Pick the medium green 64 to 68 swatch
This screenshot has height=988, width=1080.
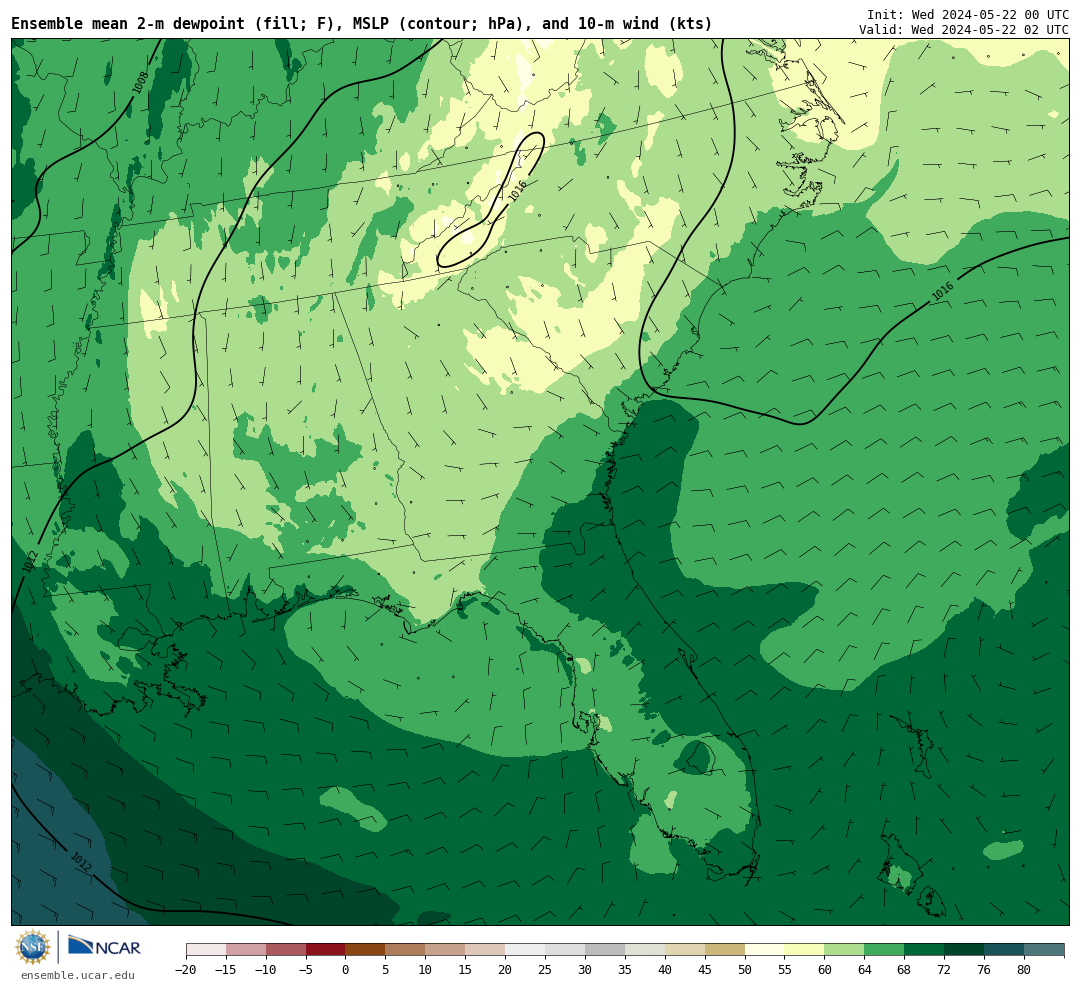884,950
